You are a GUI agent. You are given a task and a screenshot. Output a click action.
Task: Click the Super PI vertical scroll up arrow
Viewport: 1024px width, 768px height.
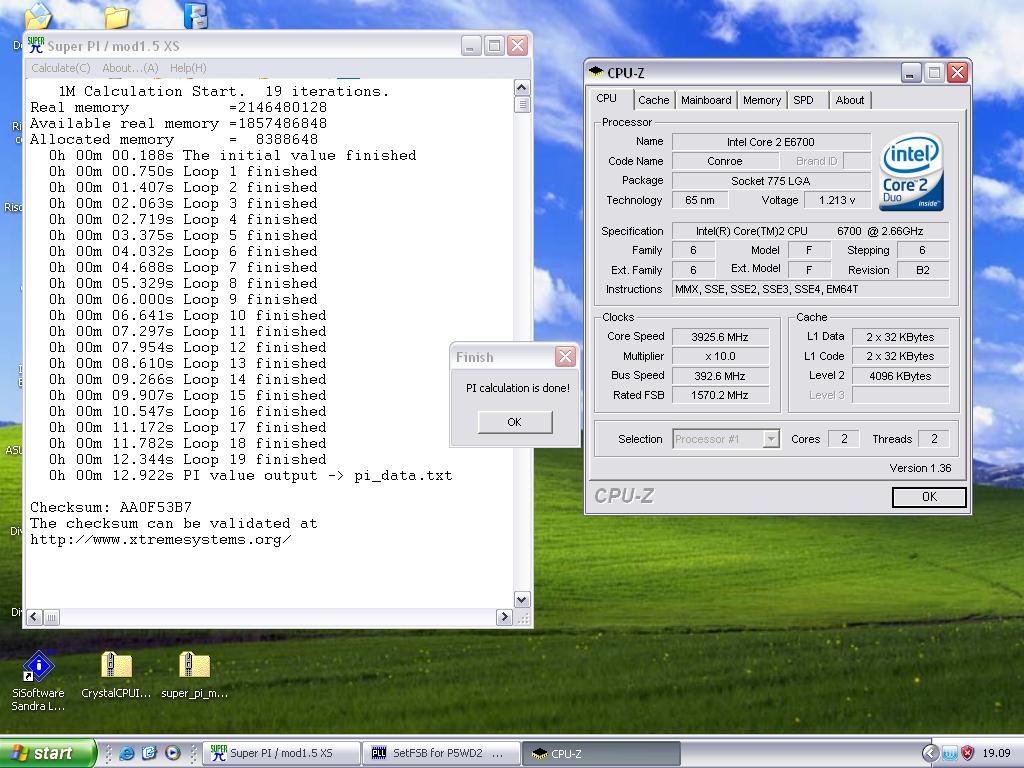point(522,88)
